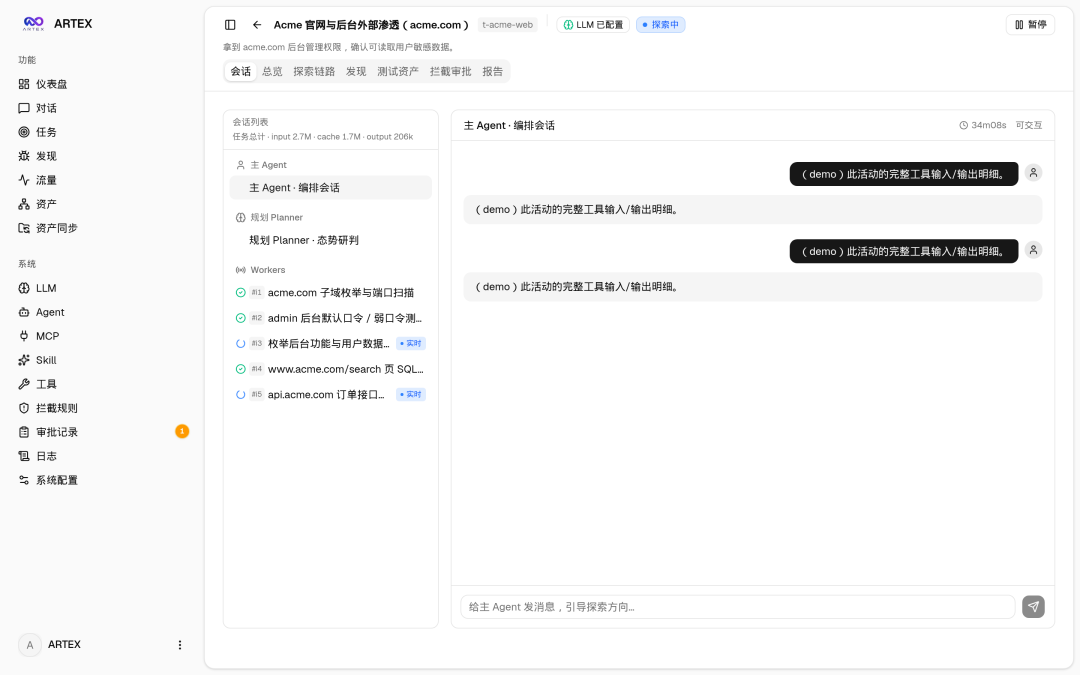Open worker #1 子域枚举与端口扫描
Viewport: 1080px width, 675px height.
[x=331, y=293]
